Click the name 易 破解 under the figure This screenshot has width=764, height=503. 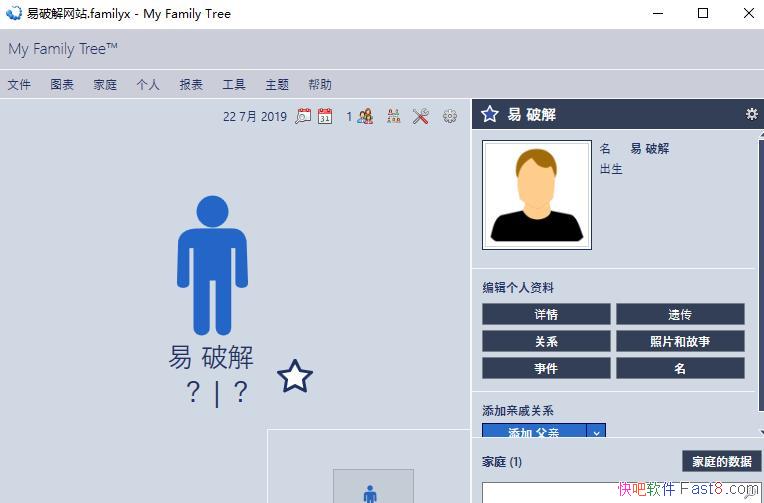point(211,357)
